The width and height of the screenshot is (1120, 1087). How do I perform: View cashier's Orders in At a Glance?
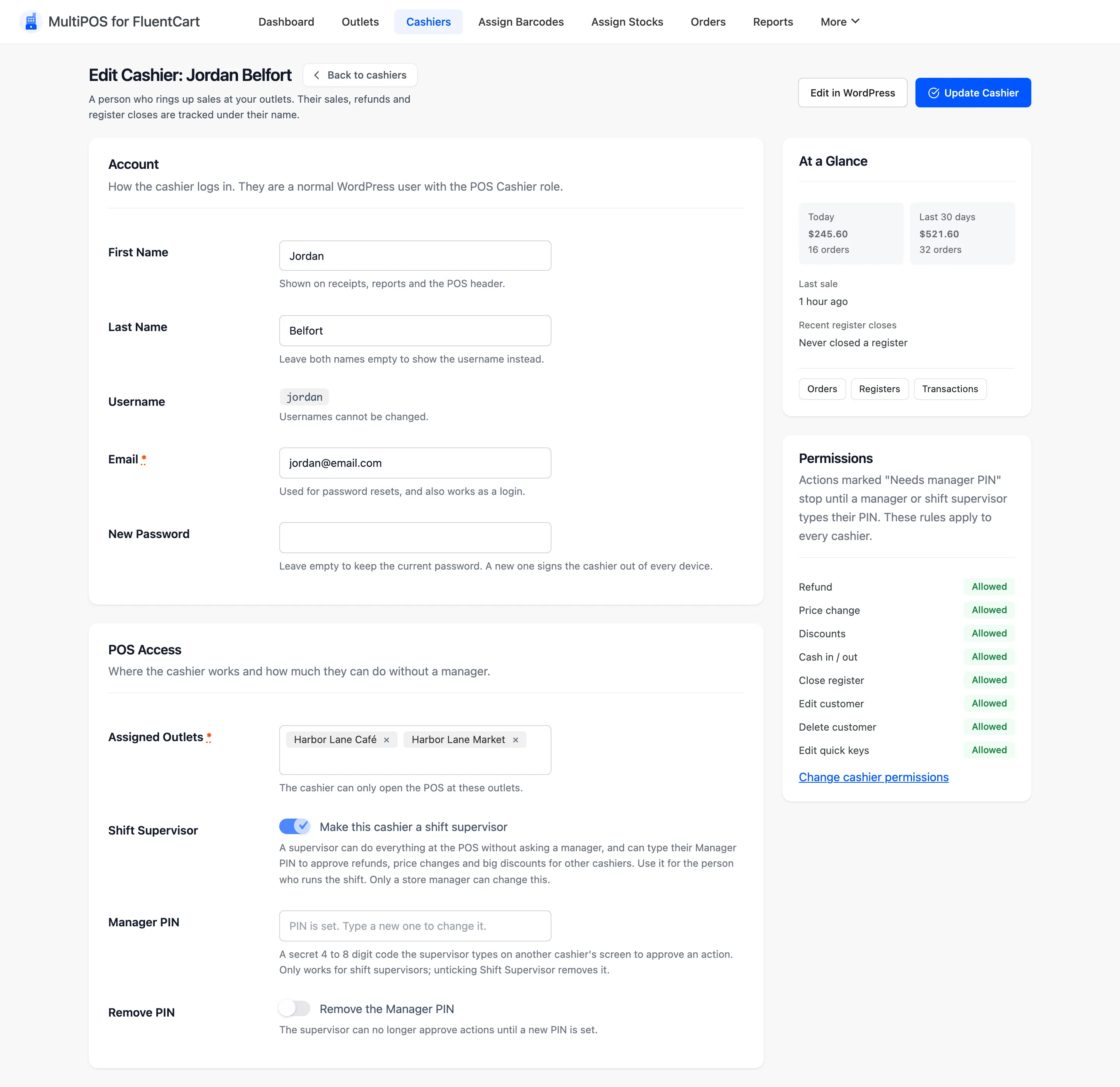coord(822,389)
